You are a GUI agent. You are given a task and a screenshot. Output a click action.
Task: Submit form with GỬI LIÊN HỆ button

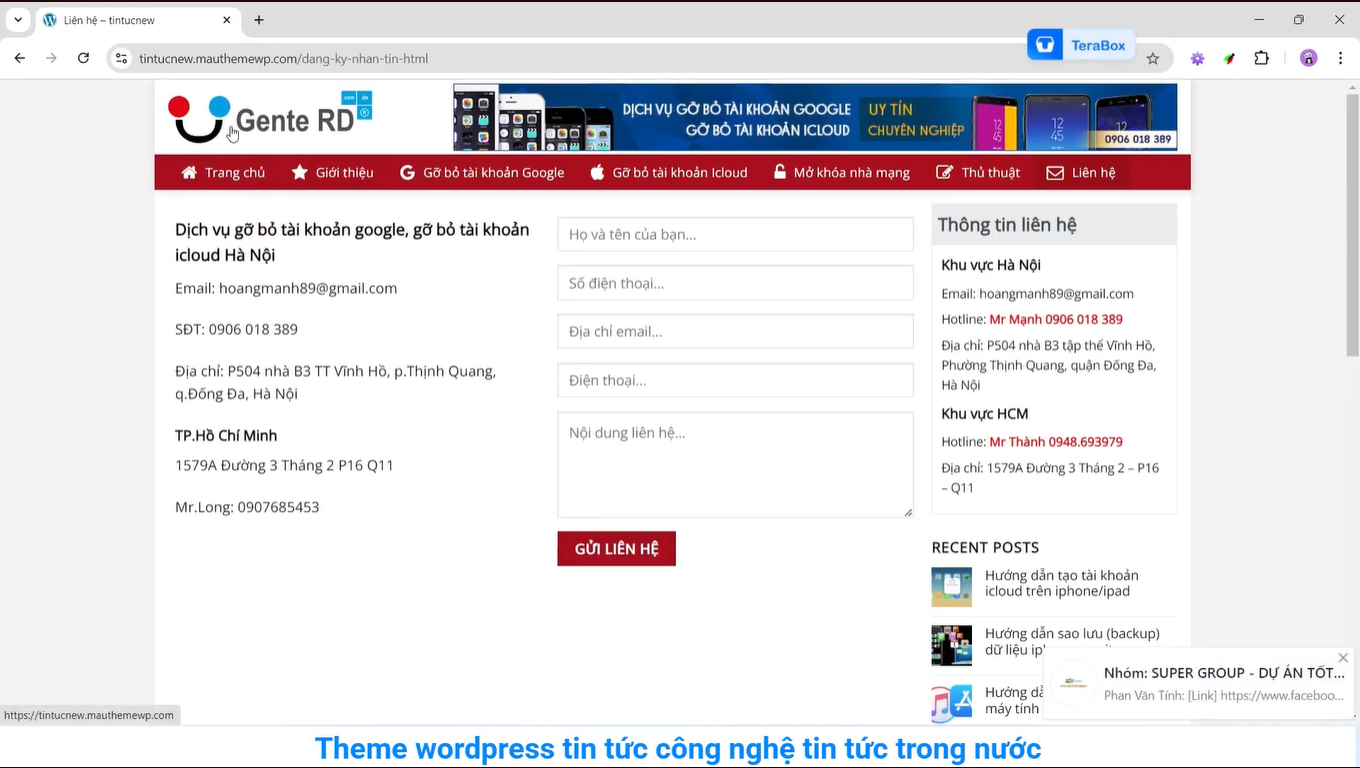616,549
